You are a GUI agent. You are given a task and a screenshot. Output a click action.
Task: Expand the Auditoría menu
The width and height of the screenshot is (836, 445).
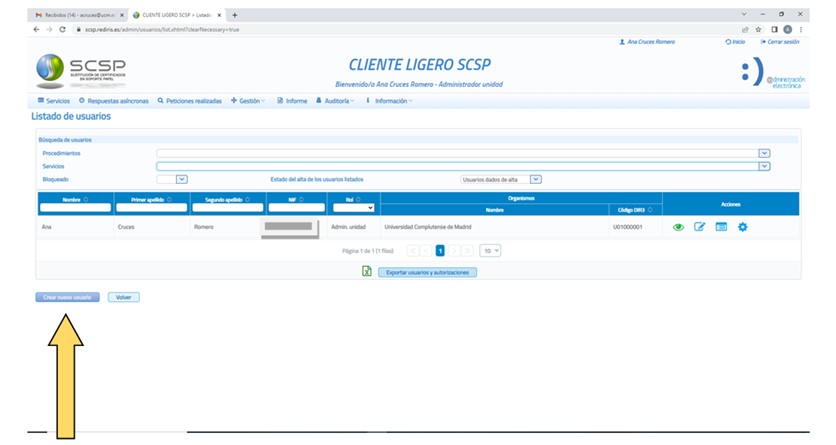(335, 101)
